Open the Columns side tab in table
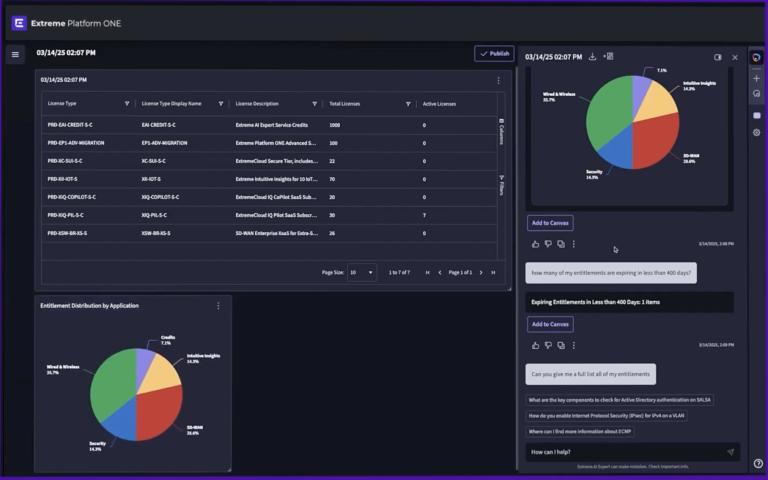 pos(501,131)
